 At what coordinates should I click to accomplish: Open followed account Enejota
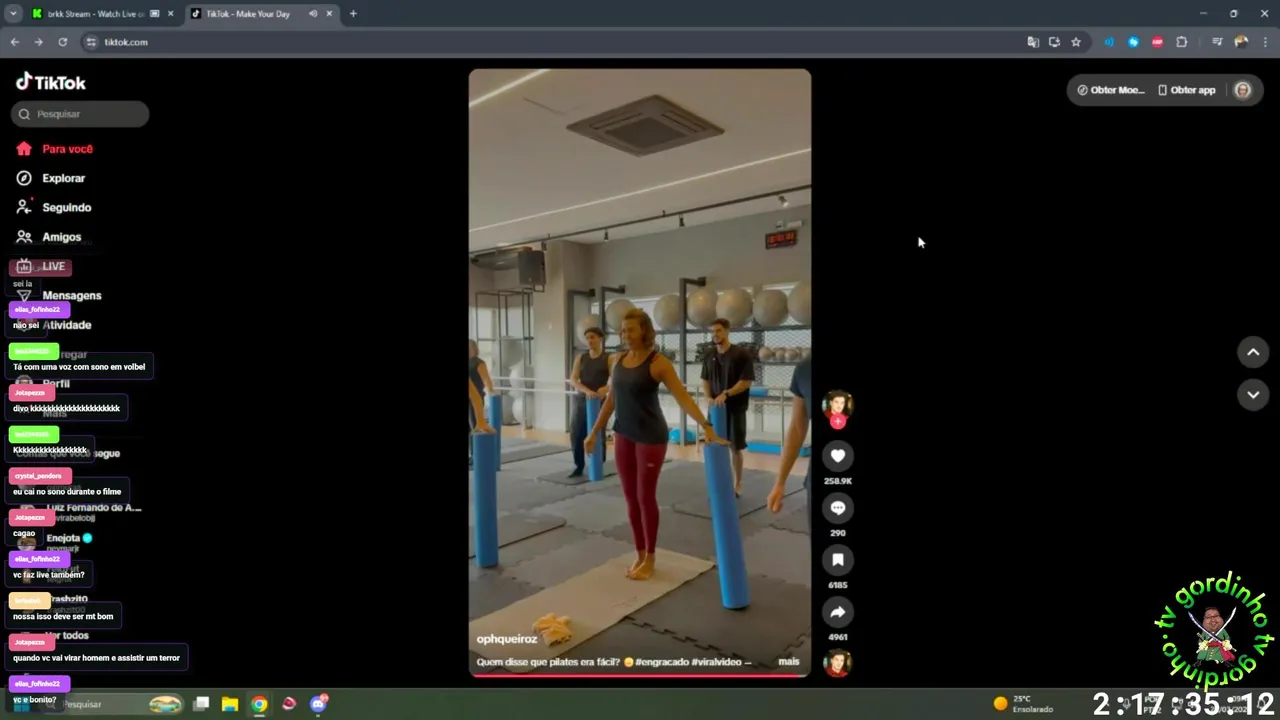[x=63, y=538]
